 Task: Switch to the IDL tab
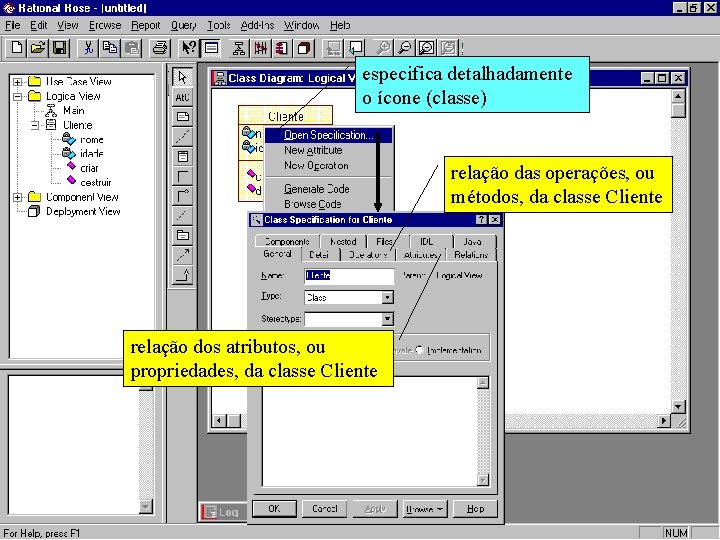click(427, 241)
